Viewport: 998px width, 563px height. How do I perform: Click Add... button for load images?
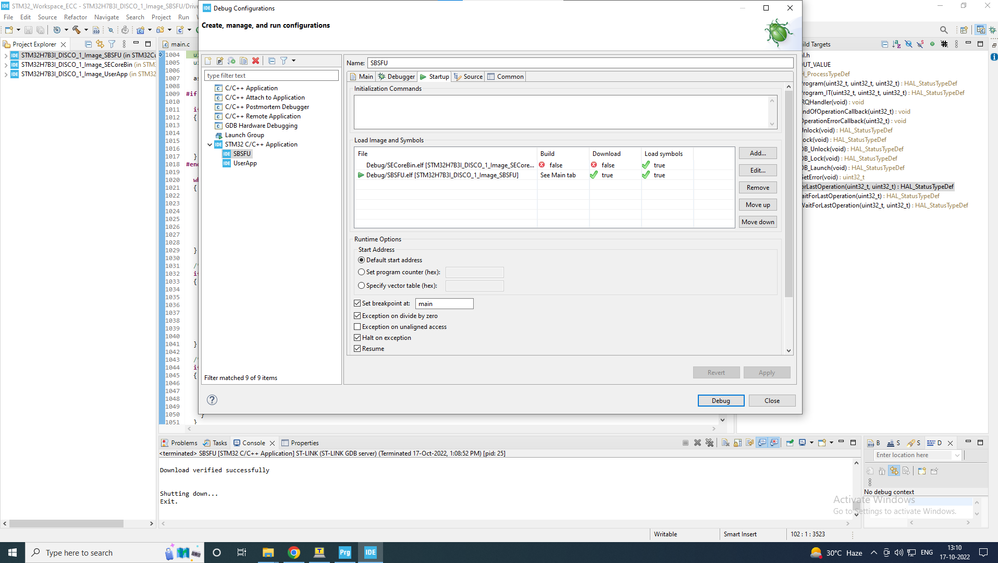757,153
